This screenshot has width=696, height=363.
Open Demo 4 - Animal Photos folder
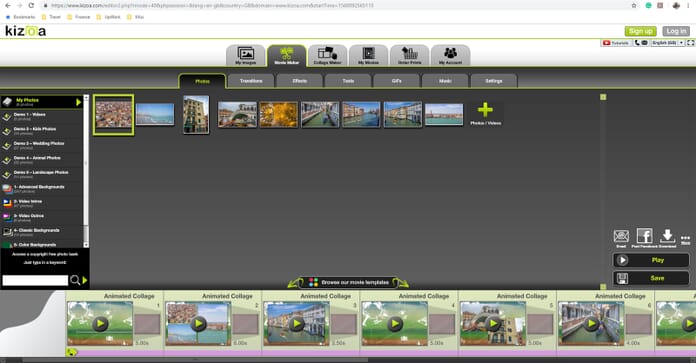tap(42, 160)
